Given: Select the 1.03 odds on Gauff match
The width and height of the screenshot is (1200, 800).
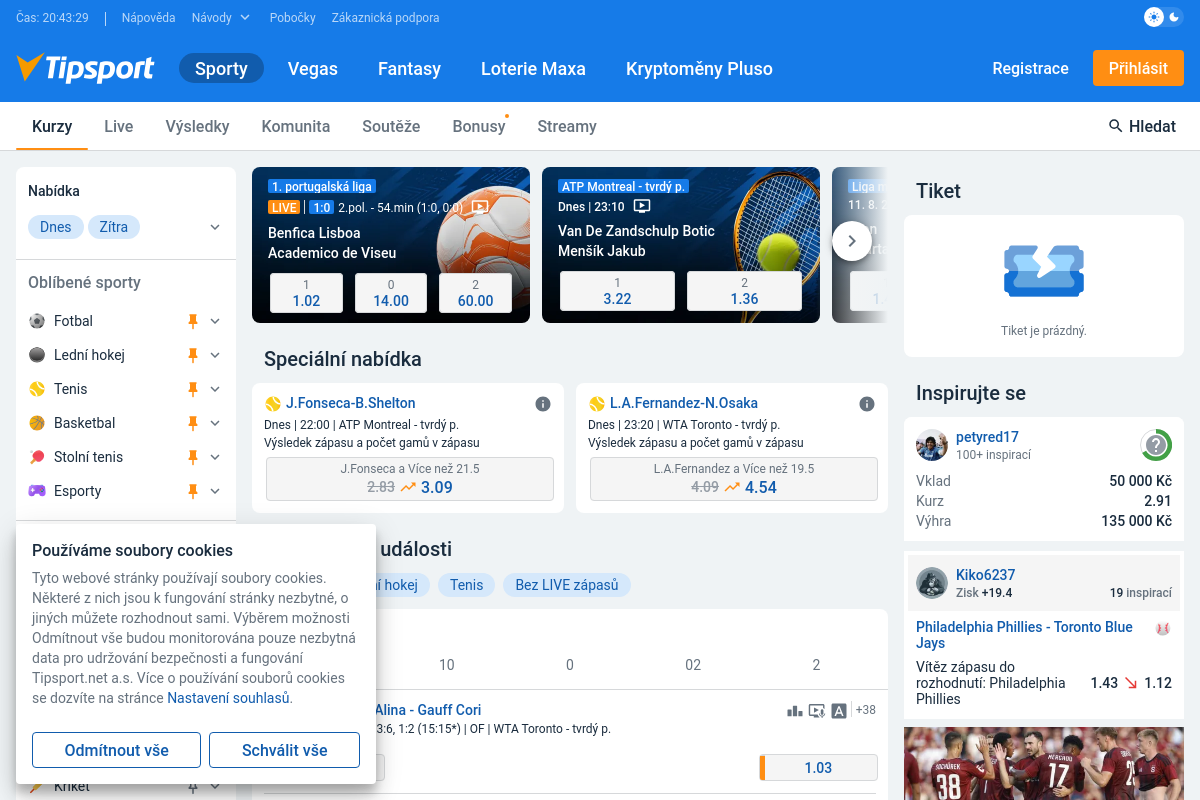Looking at the screenshot, I should (x=818, y=767).
